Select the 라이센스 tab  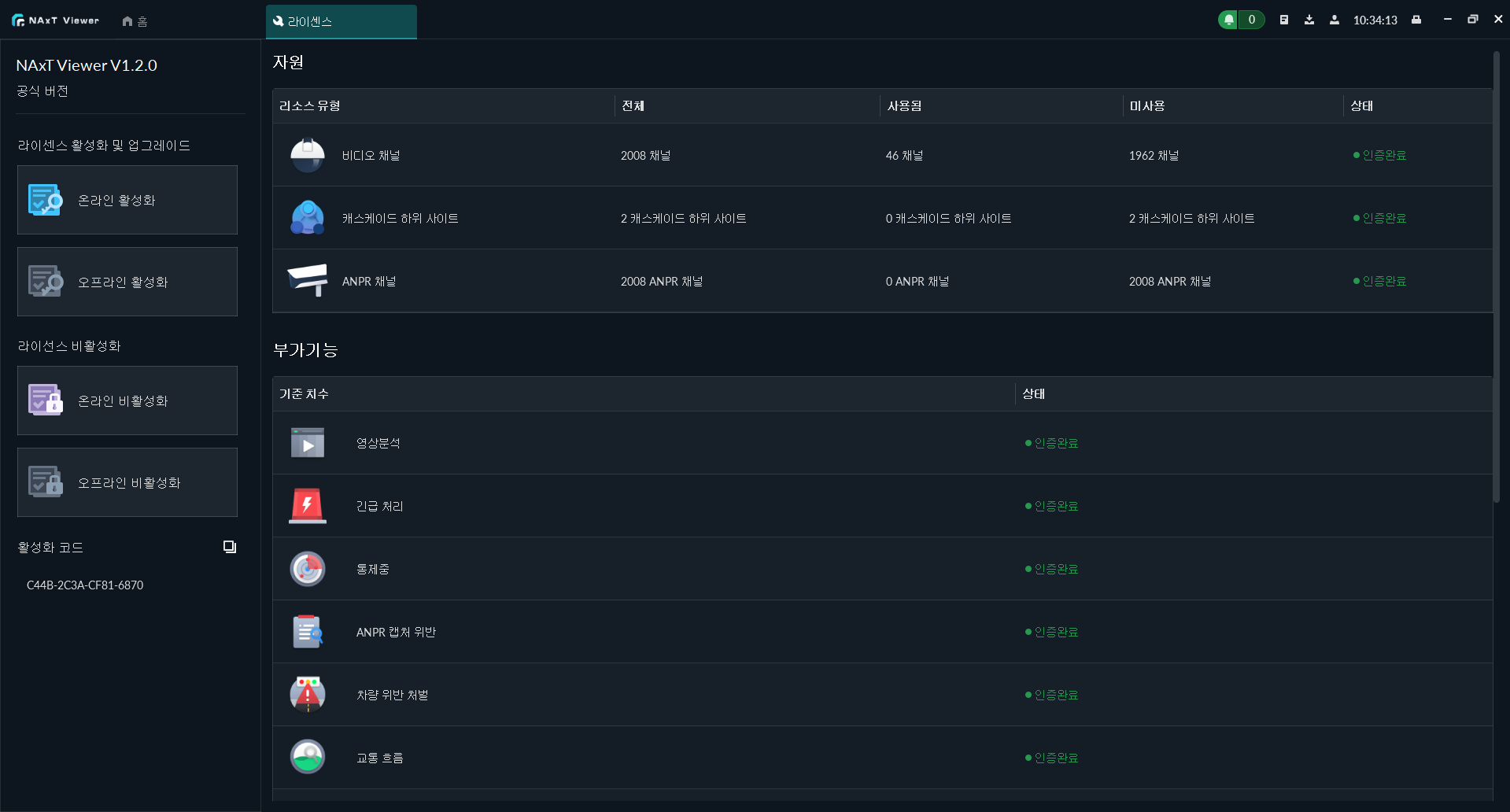click(x=341, y=21)
